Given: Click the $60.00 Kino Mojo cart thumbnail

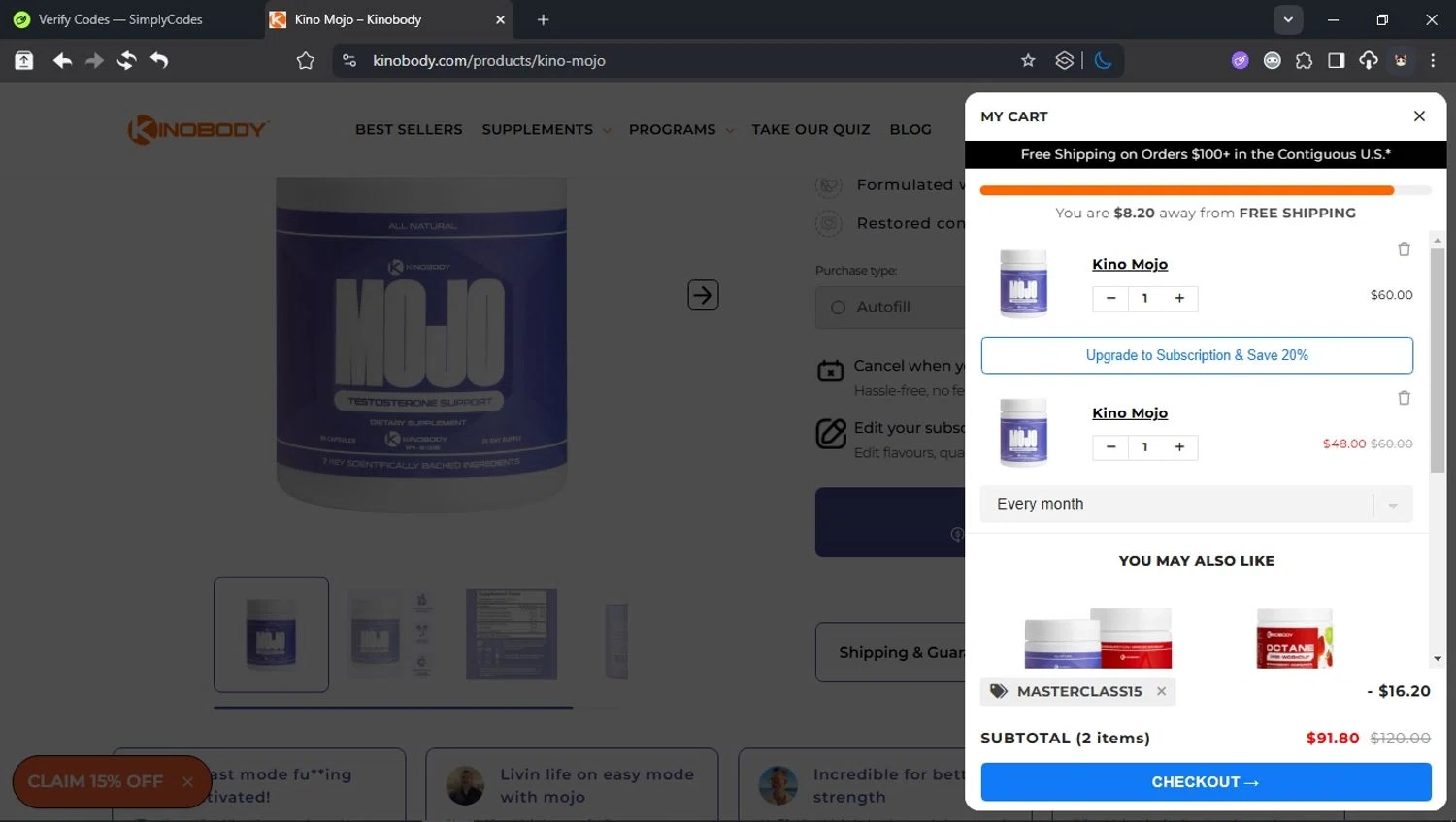Looking at the screenshot, I should 1024,283.
